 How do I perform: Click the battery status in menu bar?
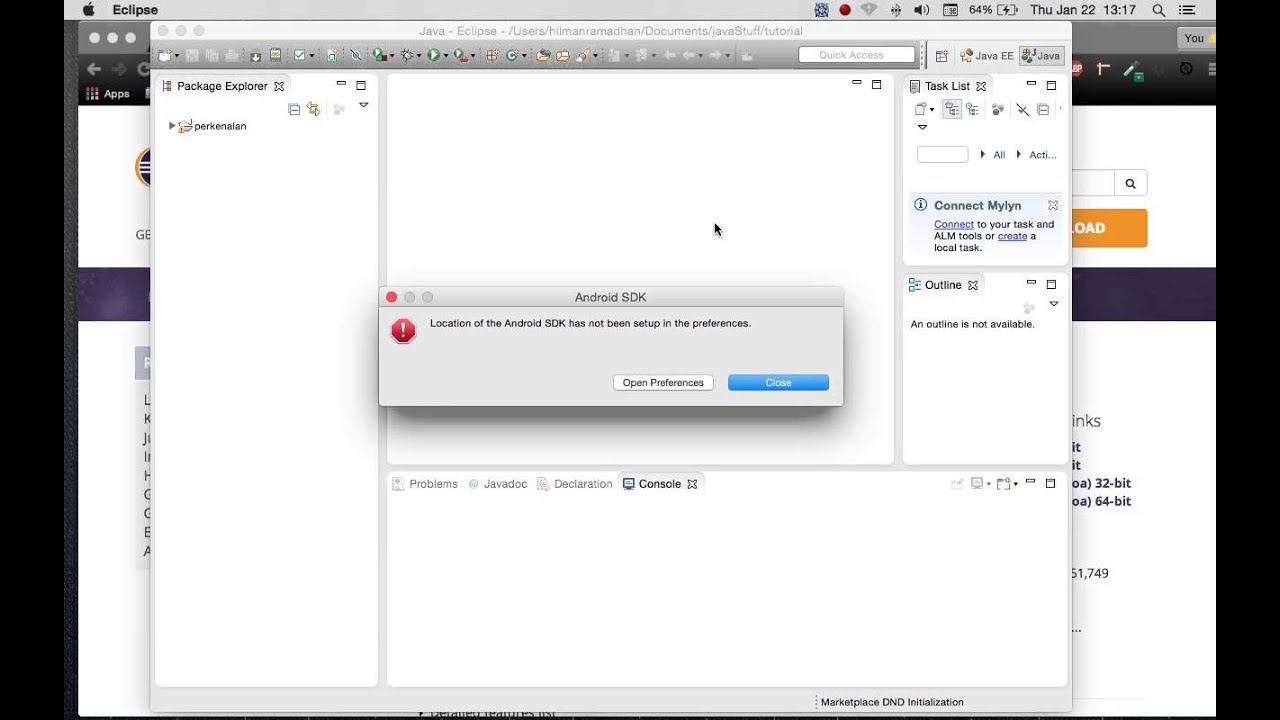993,10
